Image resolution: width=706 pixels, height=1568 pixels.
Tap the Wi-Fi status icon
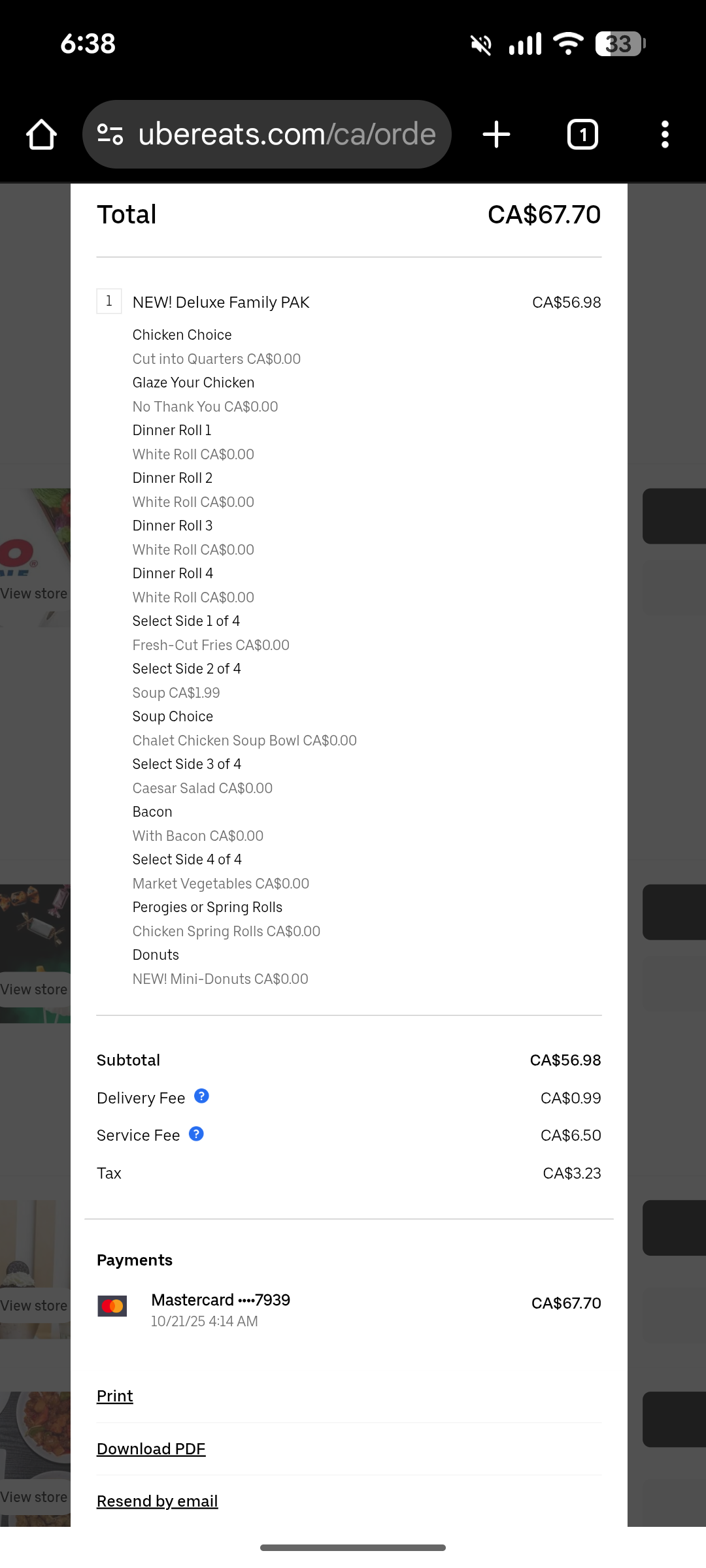point(568,44)
